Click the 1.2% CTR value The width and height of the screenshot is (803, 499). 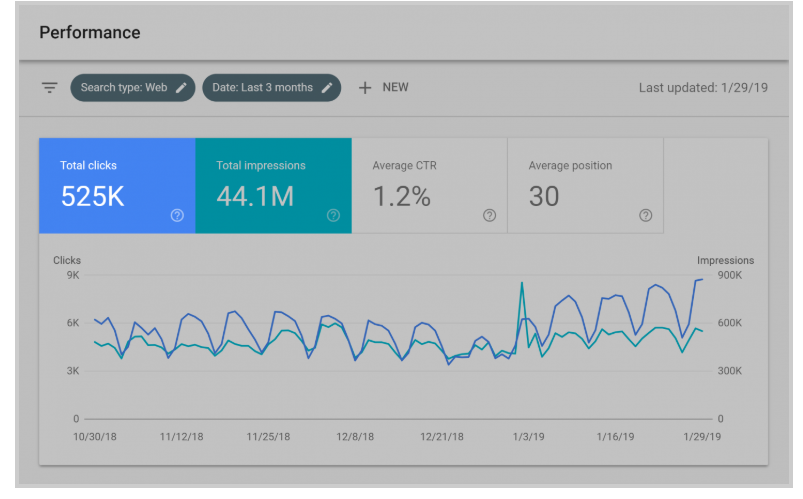402,196
